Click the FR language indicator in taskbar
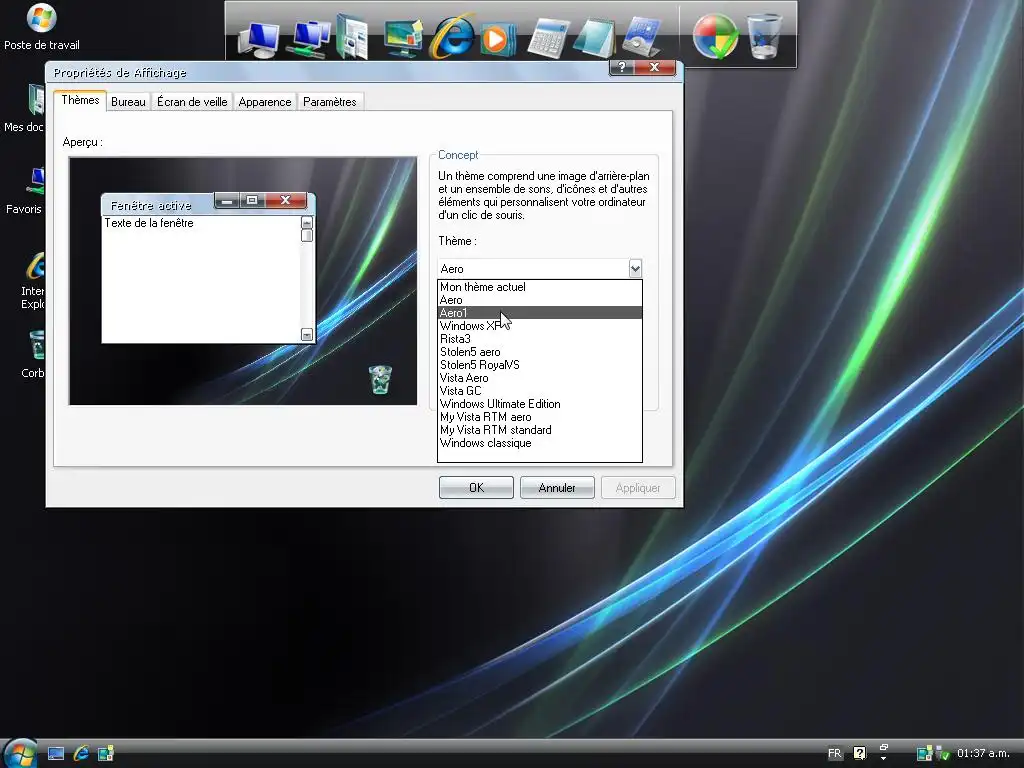Viewport: 1024px width, 768px height. point(835,753)
